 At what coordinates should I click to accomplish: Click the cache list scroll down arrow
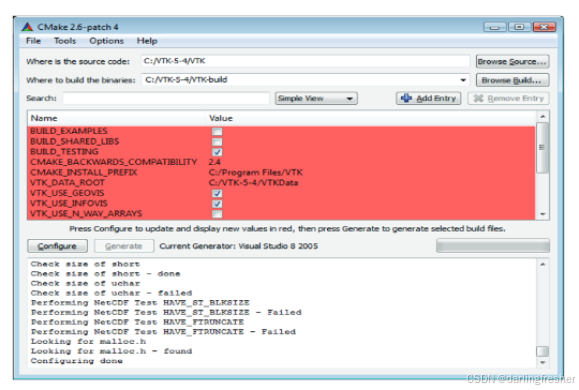pos(542,214)
